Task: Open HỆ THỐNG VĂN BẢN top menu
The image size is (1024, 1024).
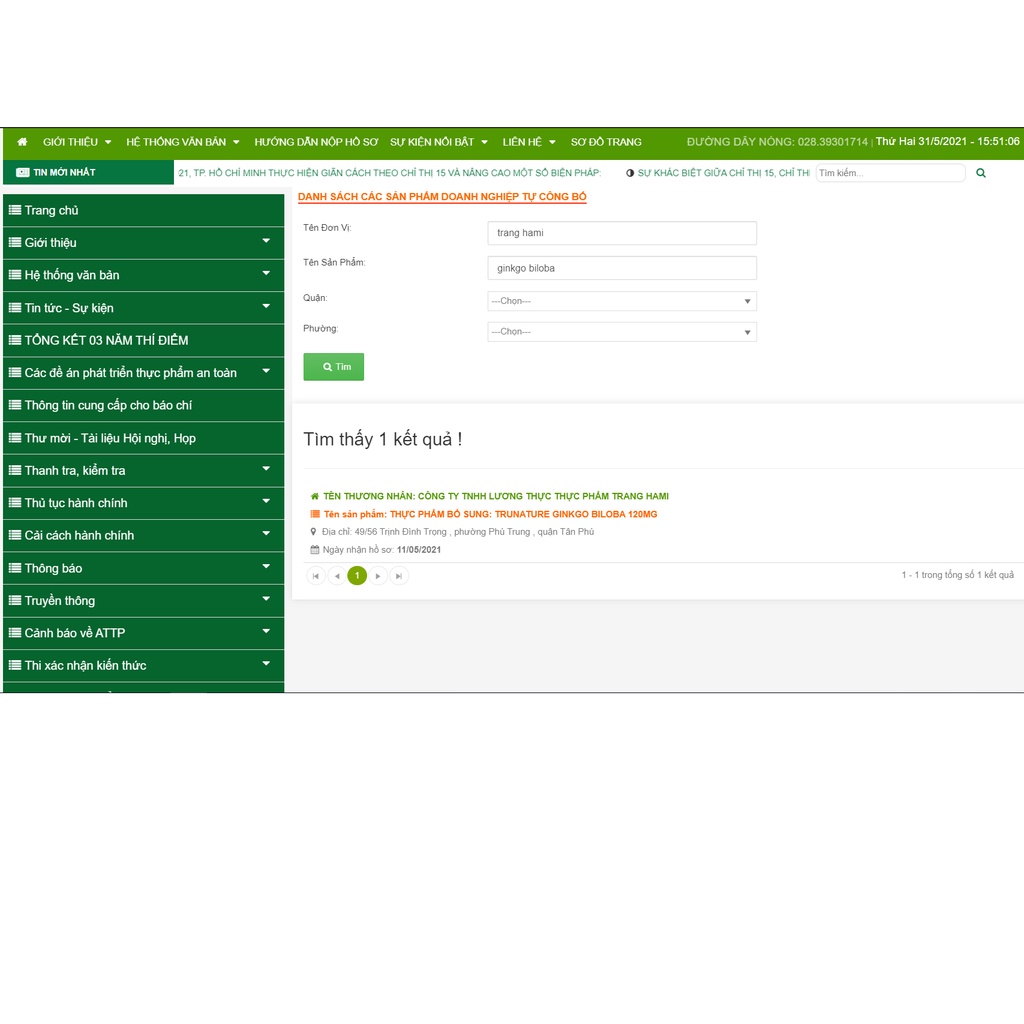Action: tap(183, 142)
